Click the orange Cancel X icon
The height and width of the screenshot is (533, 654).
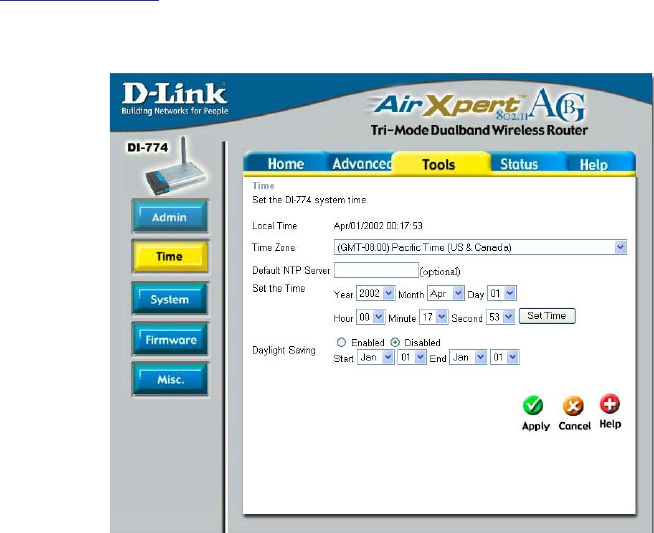tap(573, 406)
